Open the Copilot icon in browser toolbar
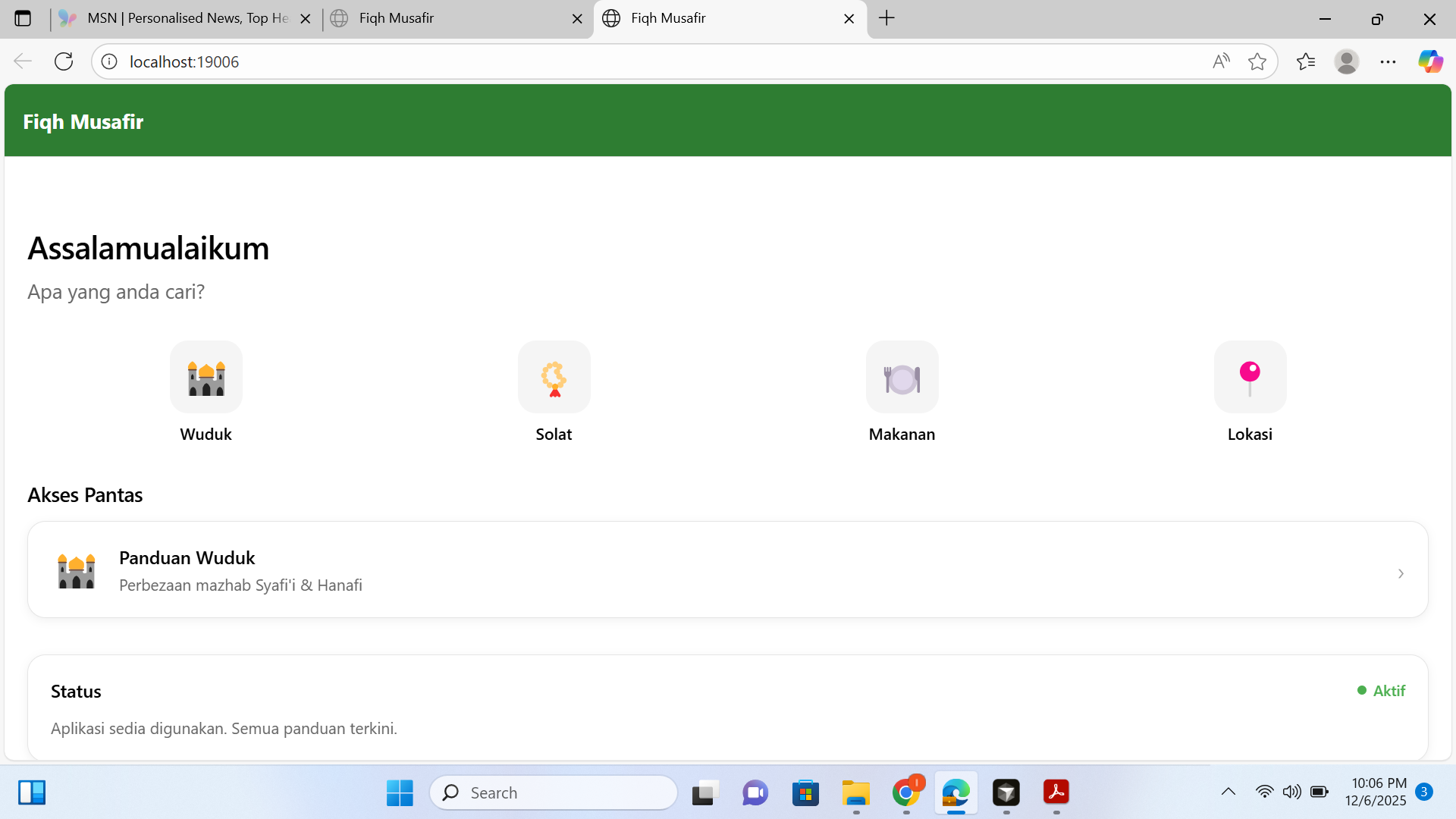The width and height of the screenshot is (1456, 819). pos(1430,61)
